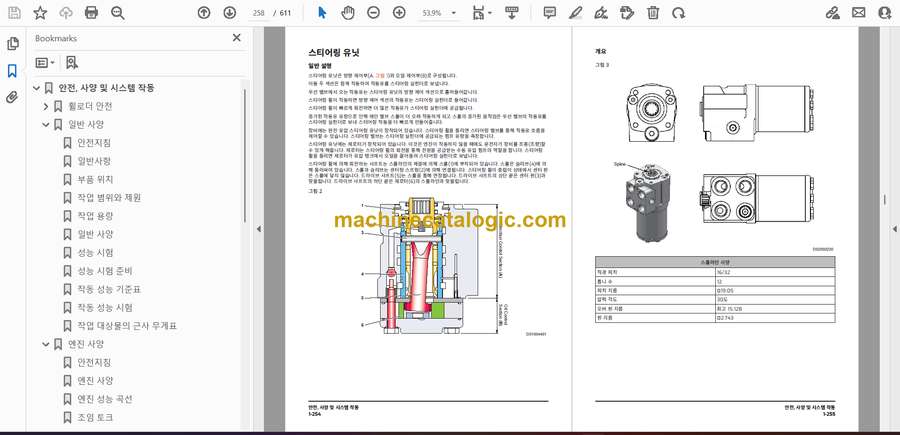Open the Sign document tool
This screenshot has height=435, width=900.
coord(602,13)
